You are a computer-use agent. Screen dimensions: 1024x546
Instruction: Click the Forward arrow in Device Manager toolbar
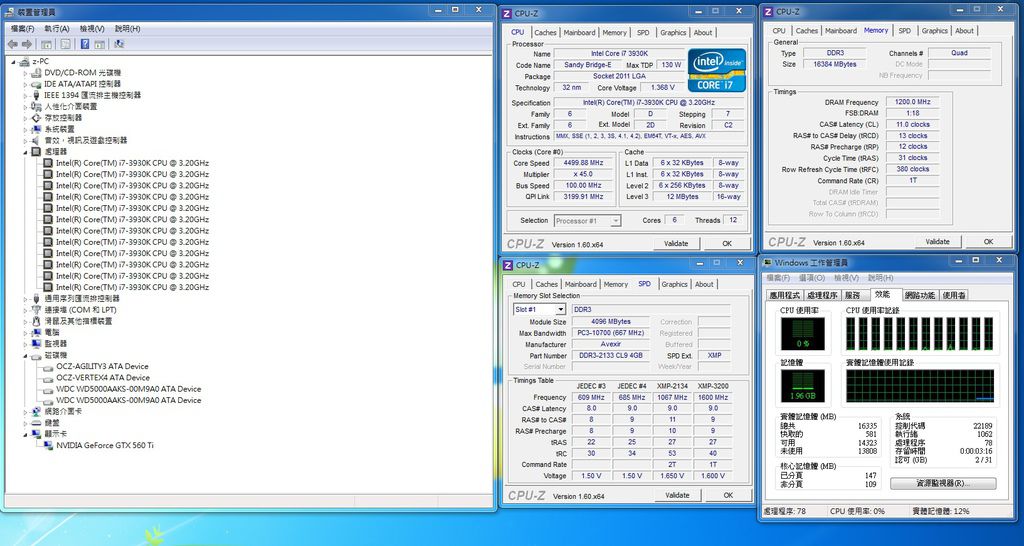[27, 44]
